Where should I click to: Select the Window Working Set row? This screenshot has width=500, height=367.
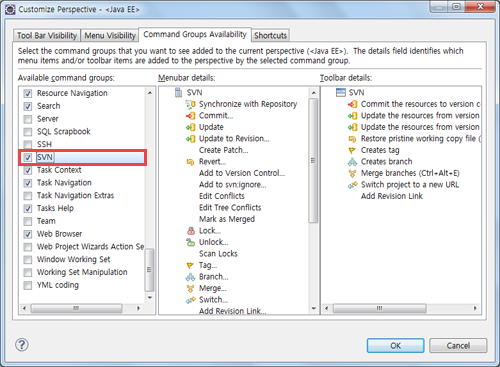coord(73,260)
